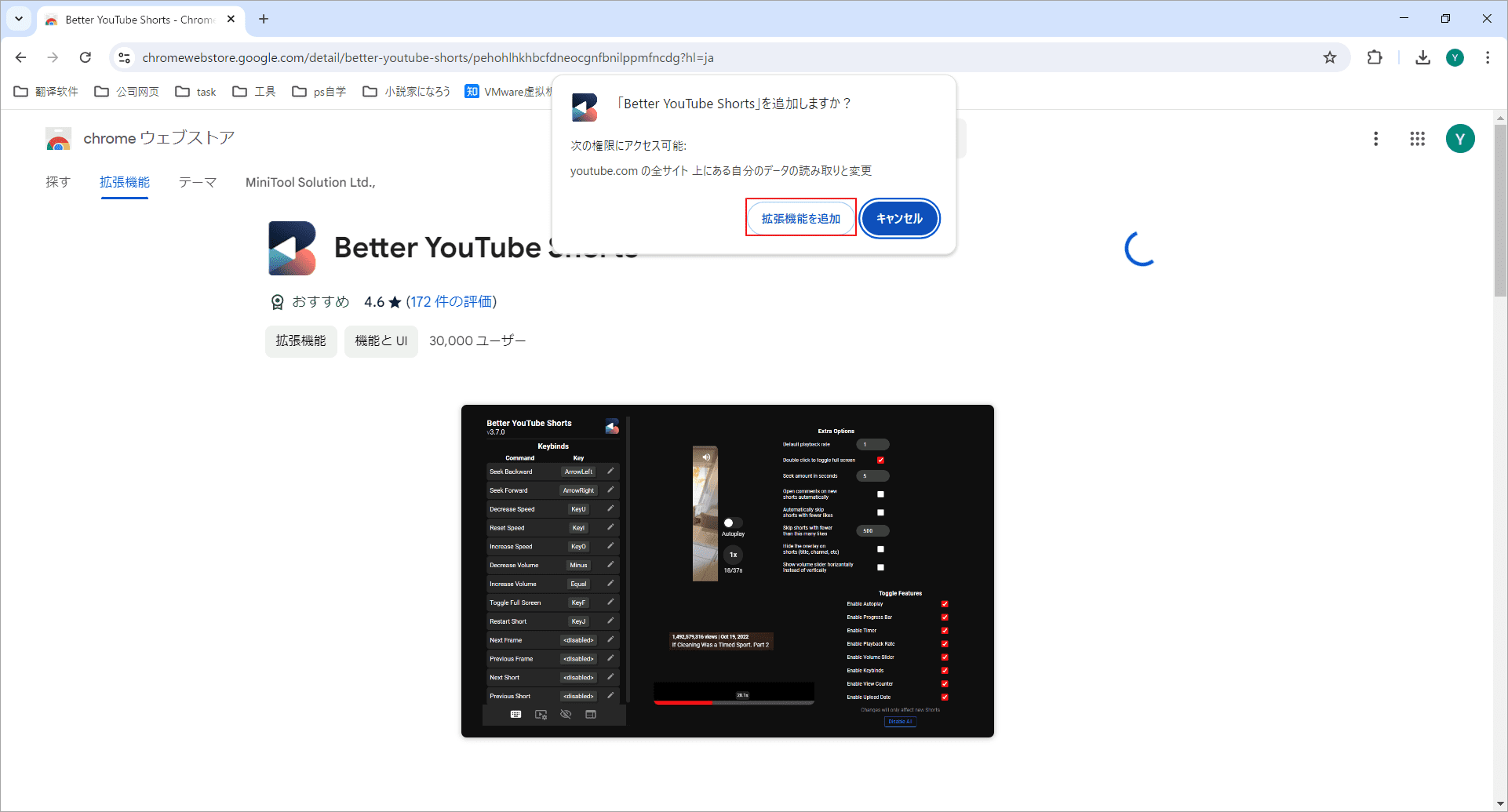Click the 30,000 ユーザー text
This screenshot has height=812, width=1508.
477,341
